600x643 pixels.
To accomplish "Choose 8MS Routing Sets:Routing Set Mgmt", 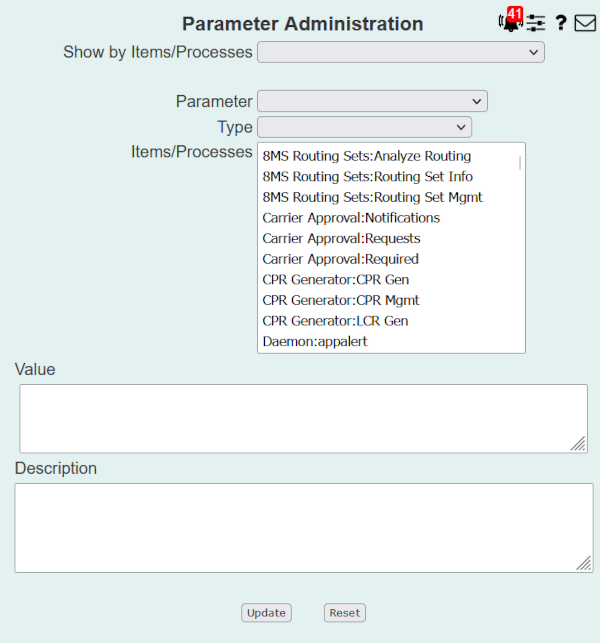I will point(372,197).
